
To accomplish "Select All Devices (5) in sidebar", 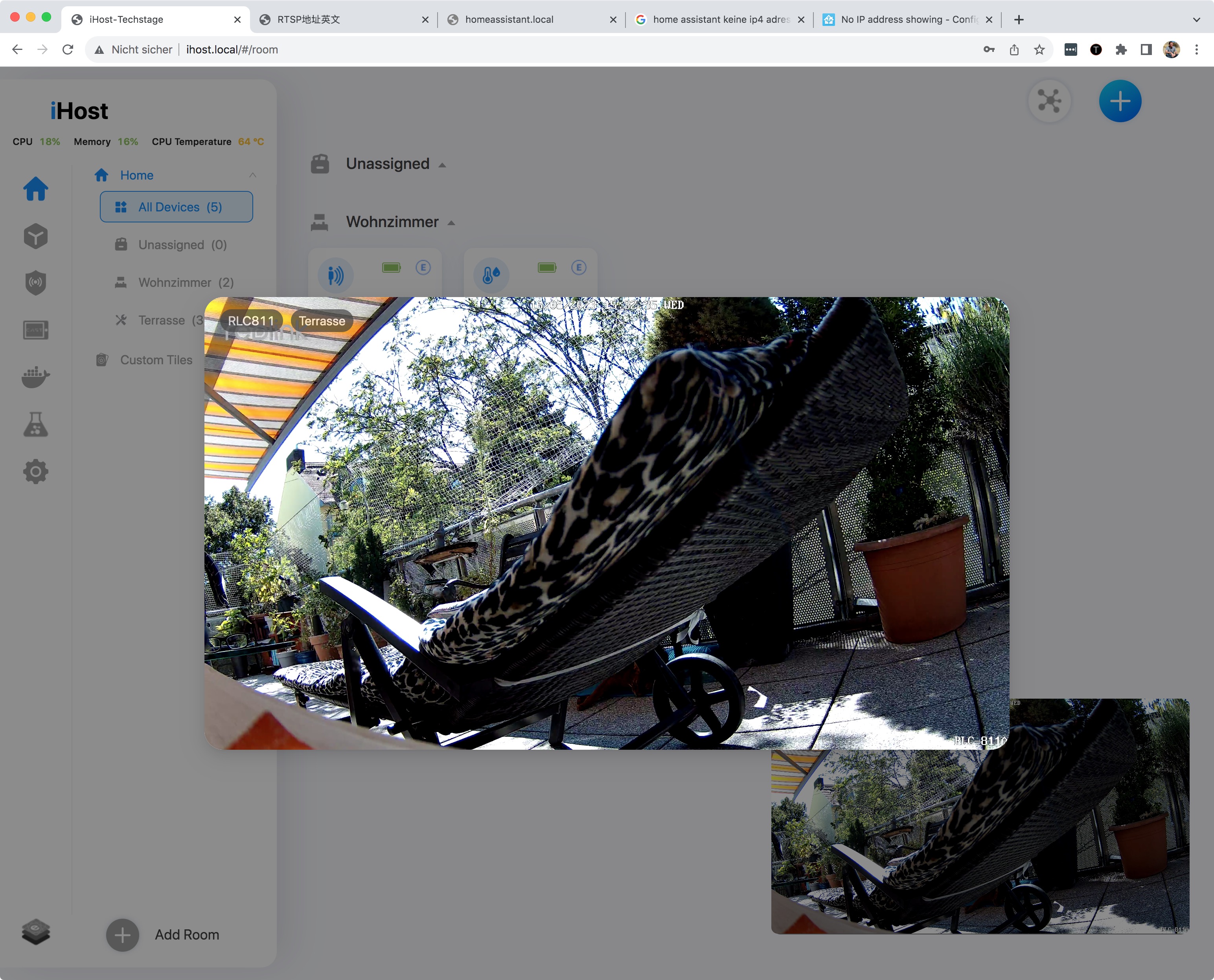I will click(x=176, y=207).
